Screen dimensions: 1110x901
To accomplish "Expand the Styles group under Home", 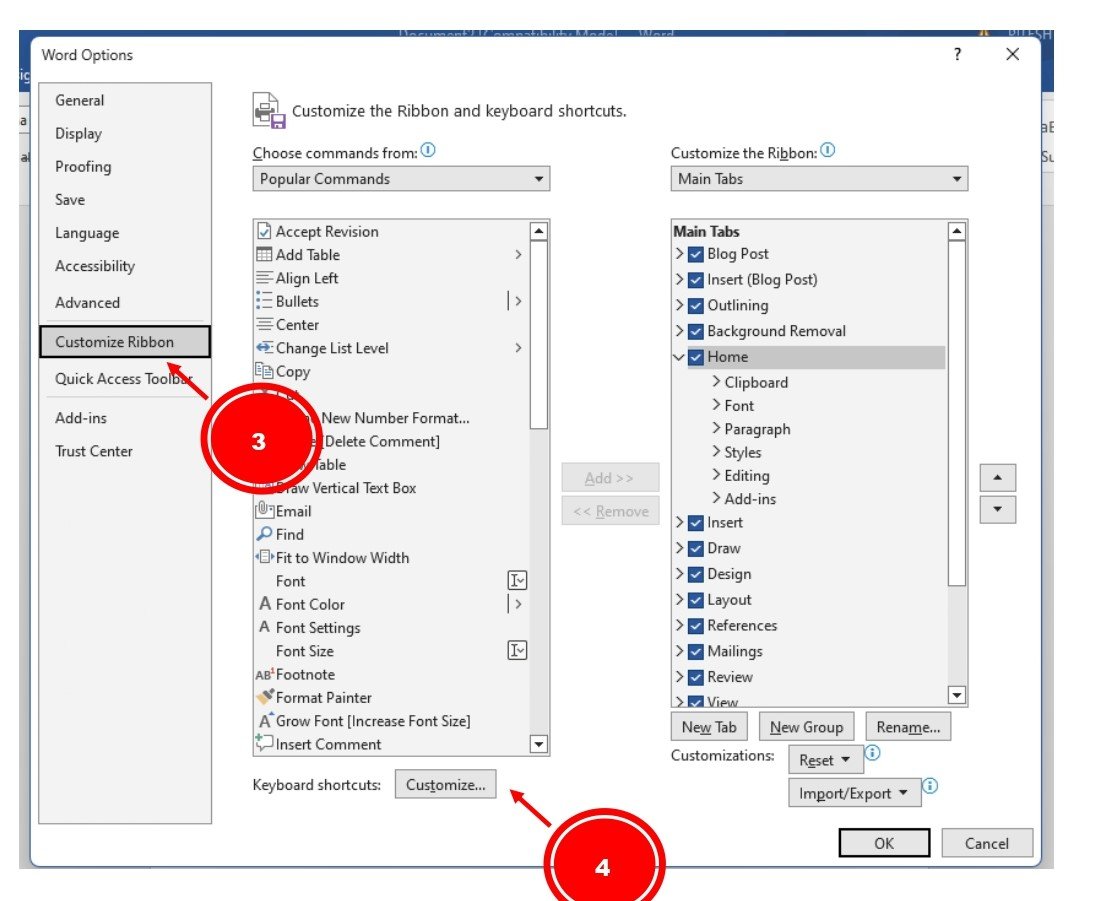I will click(716, 452).
